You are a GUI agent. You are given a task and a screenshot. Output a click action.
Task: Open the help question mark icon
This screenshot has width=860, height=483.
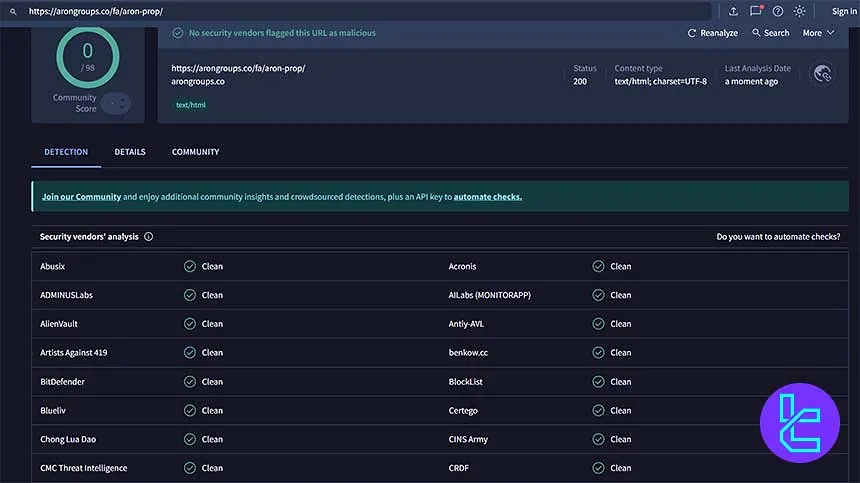point(778,11)
